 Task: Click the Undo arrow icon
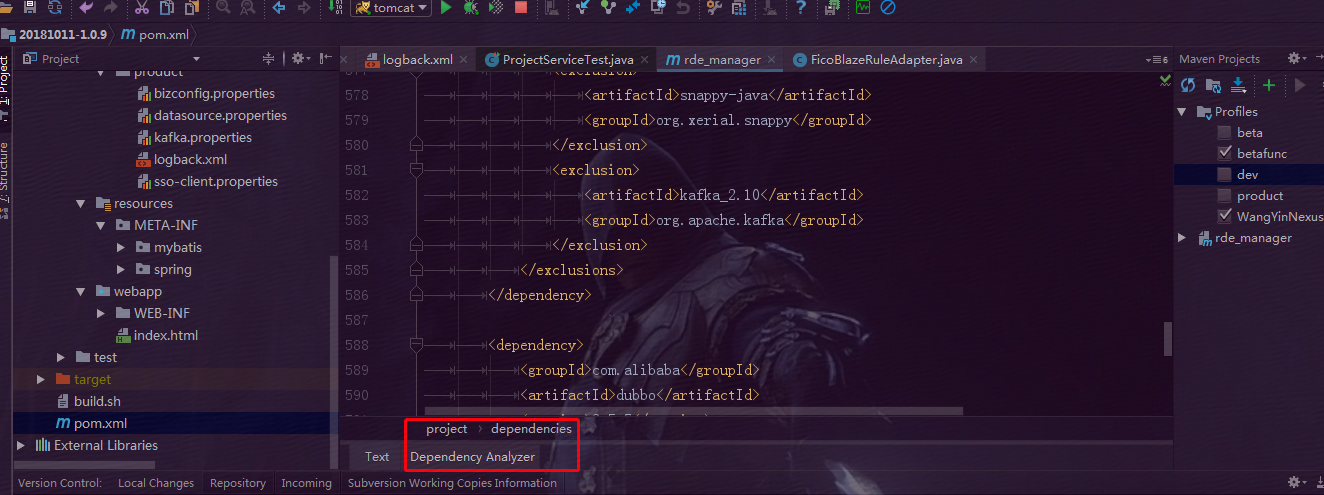click(x=86, y=8)
